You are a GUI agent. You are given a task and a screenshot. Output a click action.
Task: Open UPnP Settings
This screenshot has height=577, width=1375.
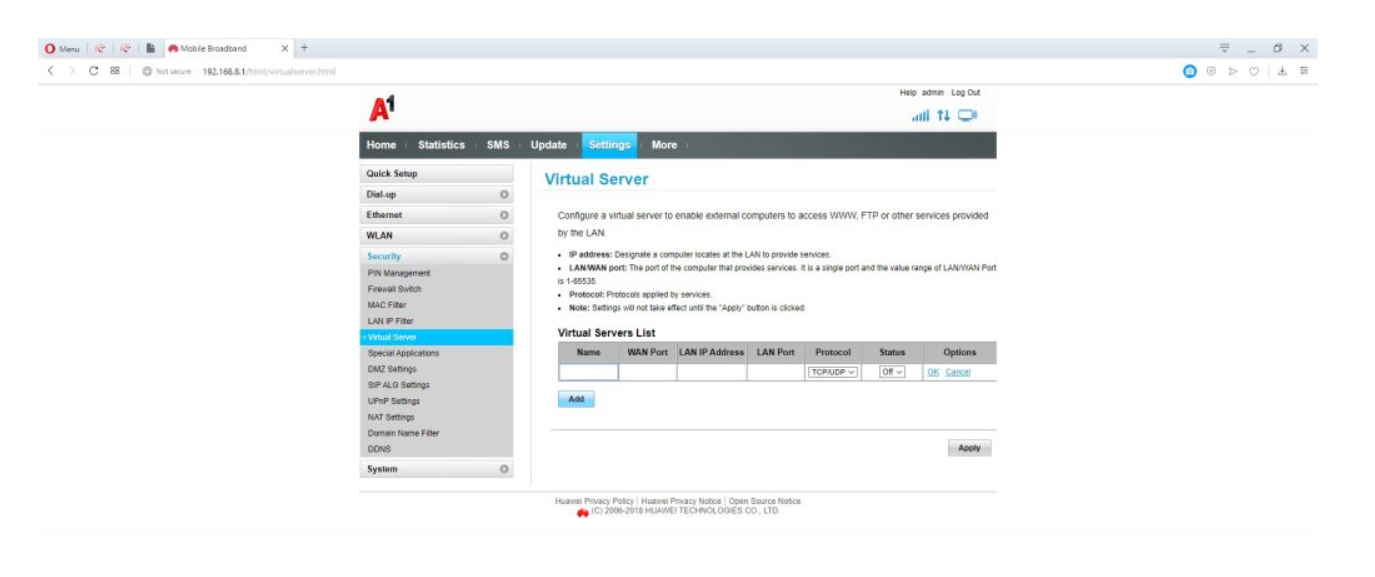pos(393,401)
